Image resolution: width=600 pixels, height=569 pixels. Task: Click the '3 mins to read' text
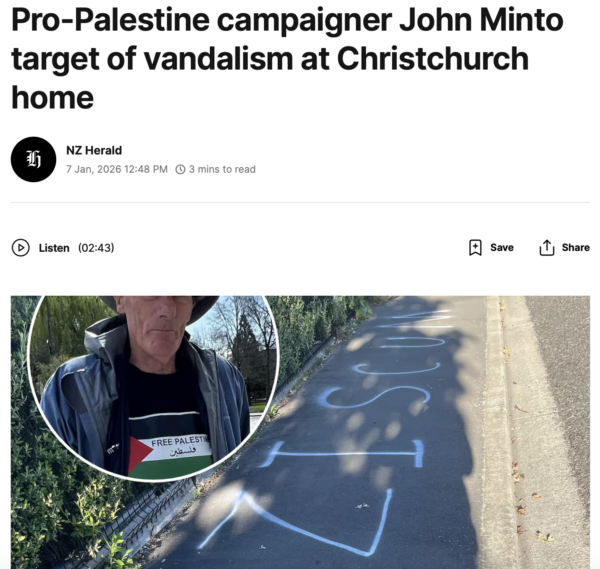point(222,169)
